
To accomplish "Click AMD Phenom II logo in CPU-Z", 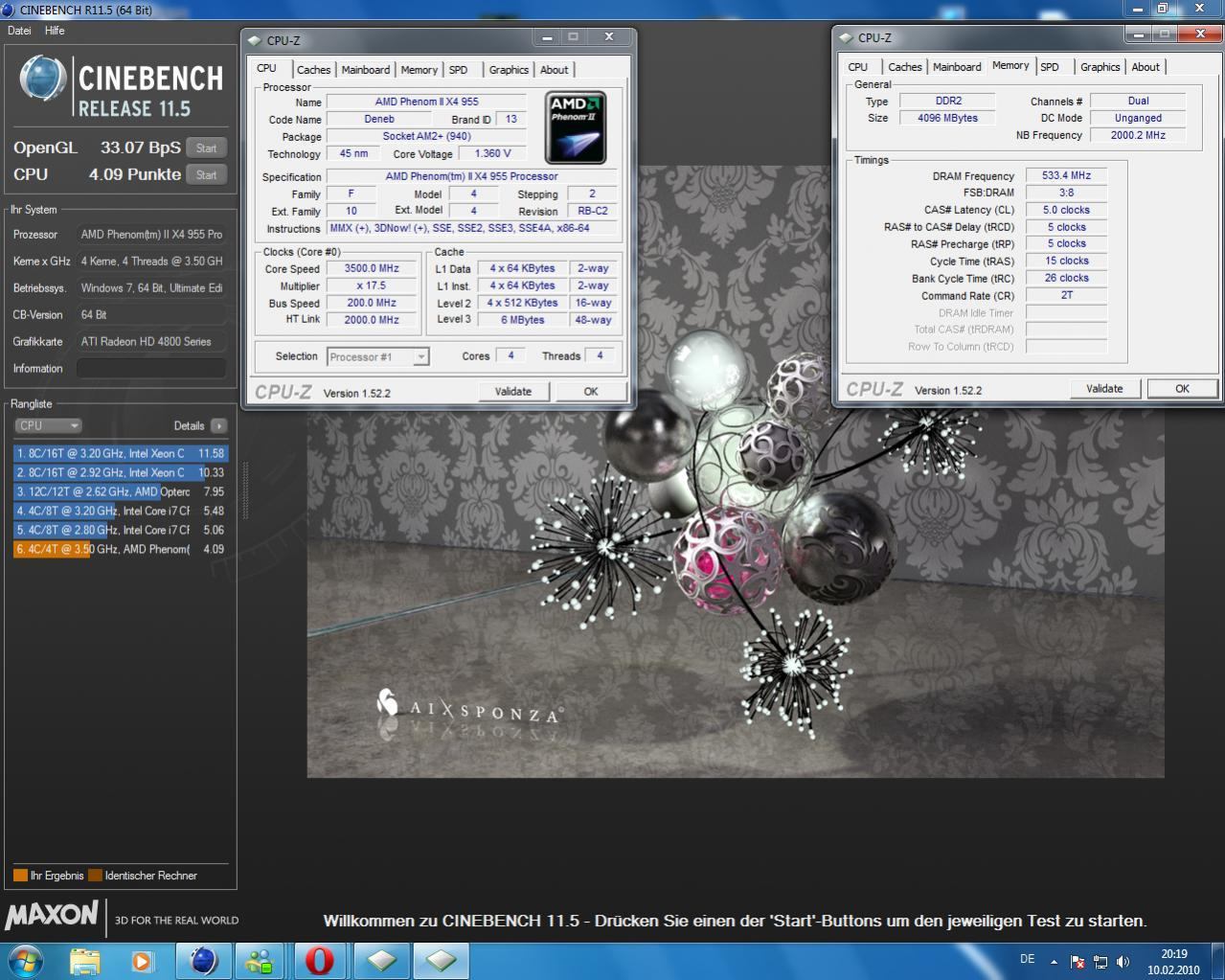I will tap(576, 127).
